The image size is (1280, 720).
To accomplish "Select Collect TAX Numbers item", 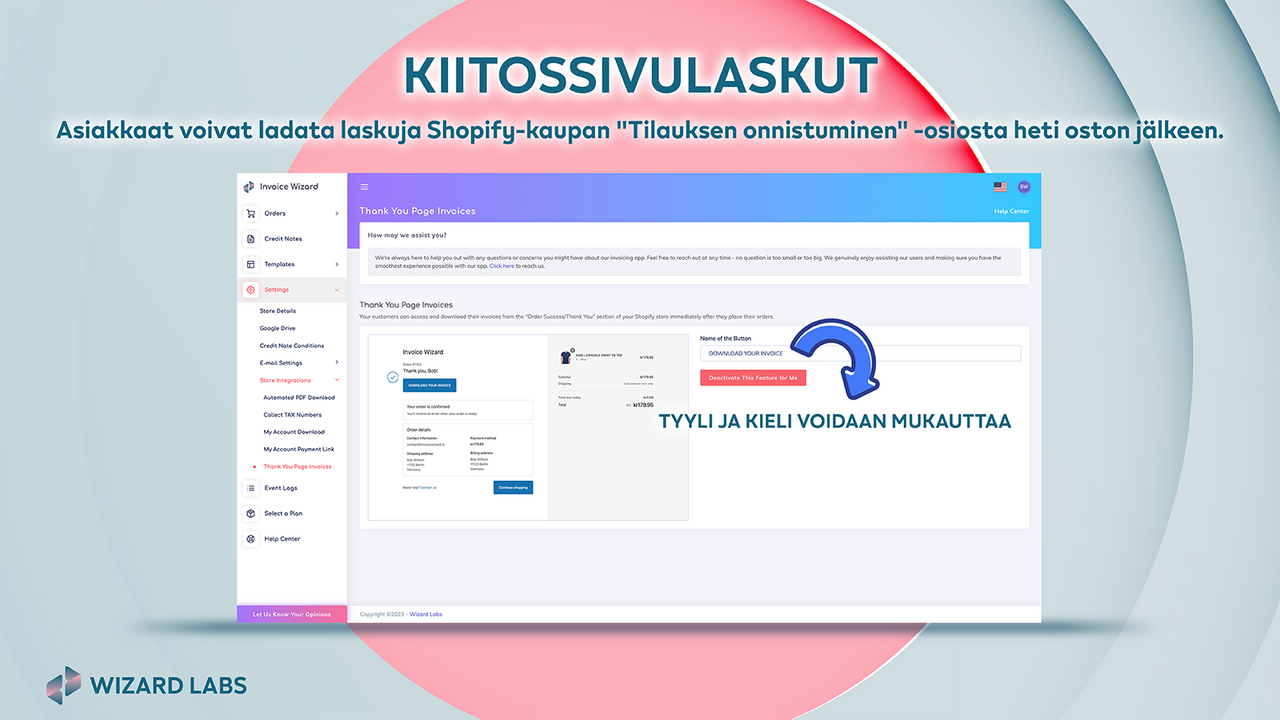I will 292,414.
